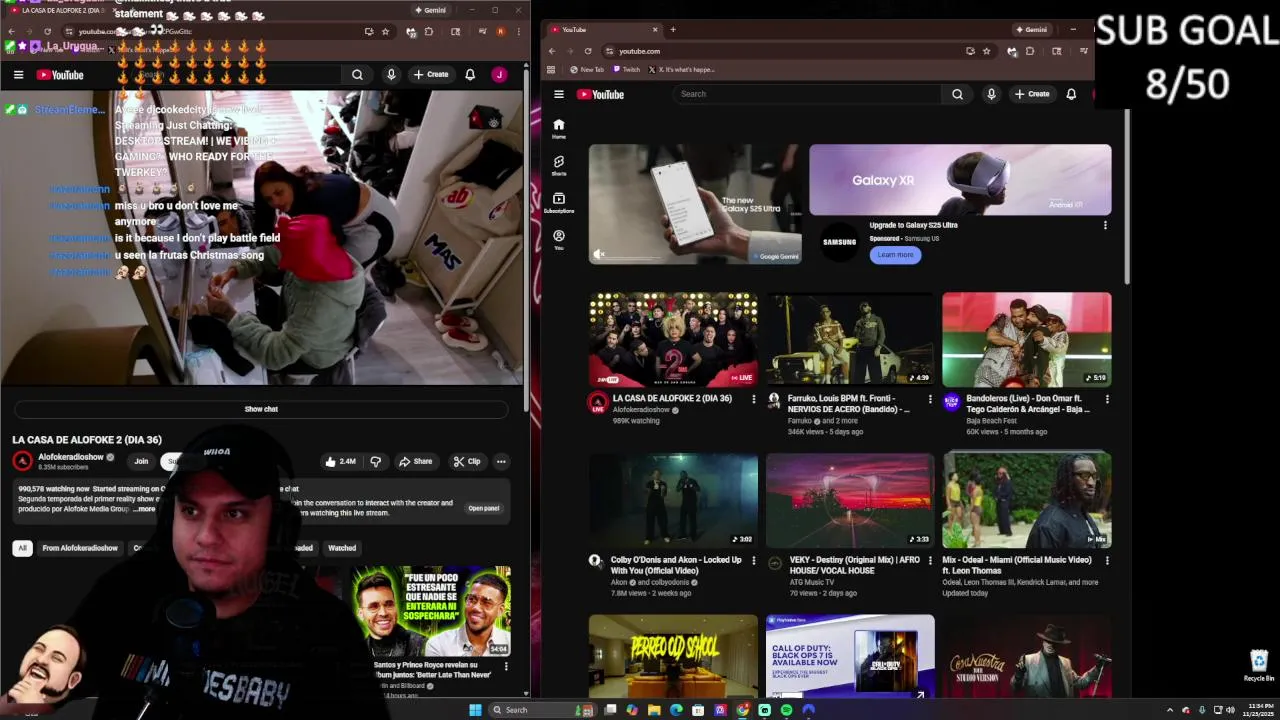Click the search magnifier in right YouTube window
1280x720 pixels.
[957, 94]
